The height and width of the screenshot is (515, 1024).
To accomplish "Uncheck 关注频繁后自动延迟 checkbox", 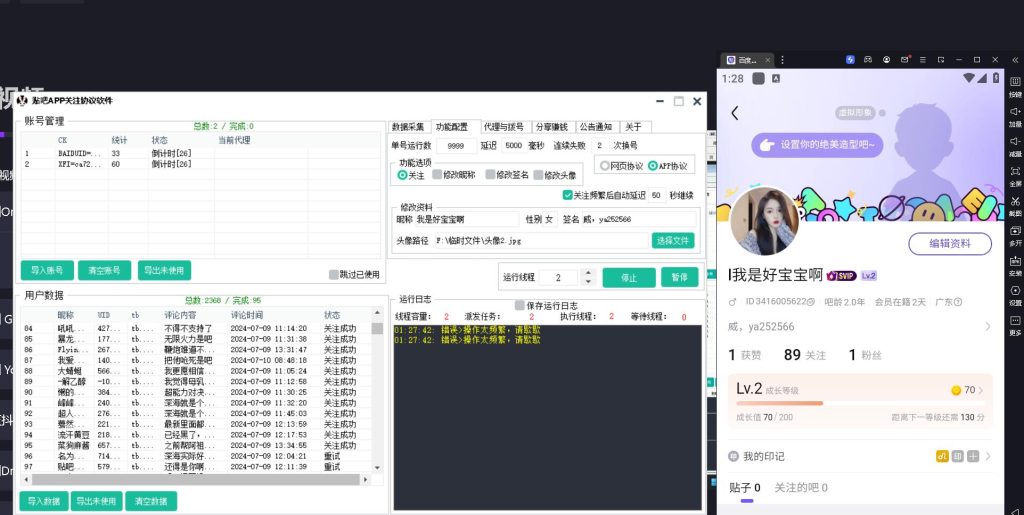I will (567, 195).
